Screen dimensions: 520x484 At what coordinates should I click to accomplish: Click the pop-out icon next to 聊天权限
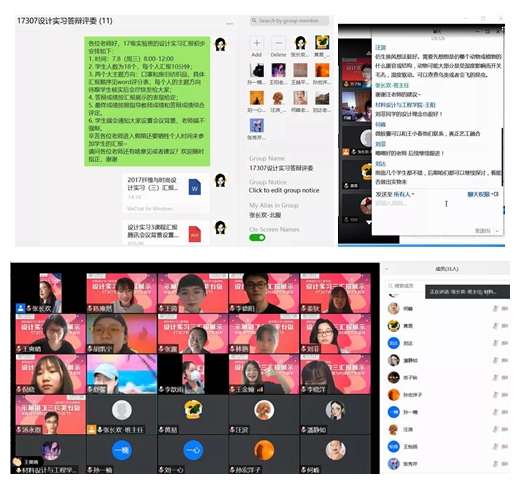[496, 194]
